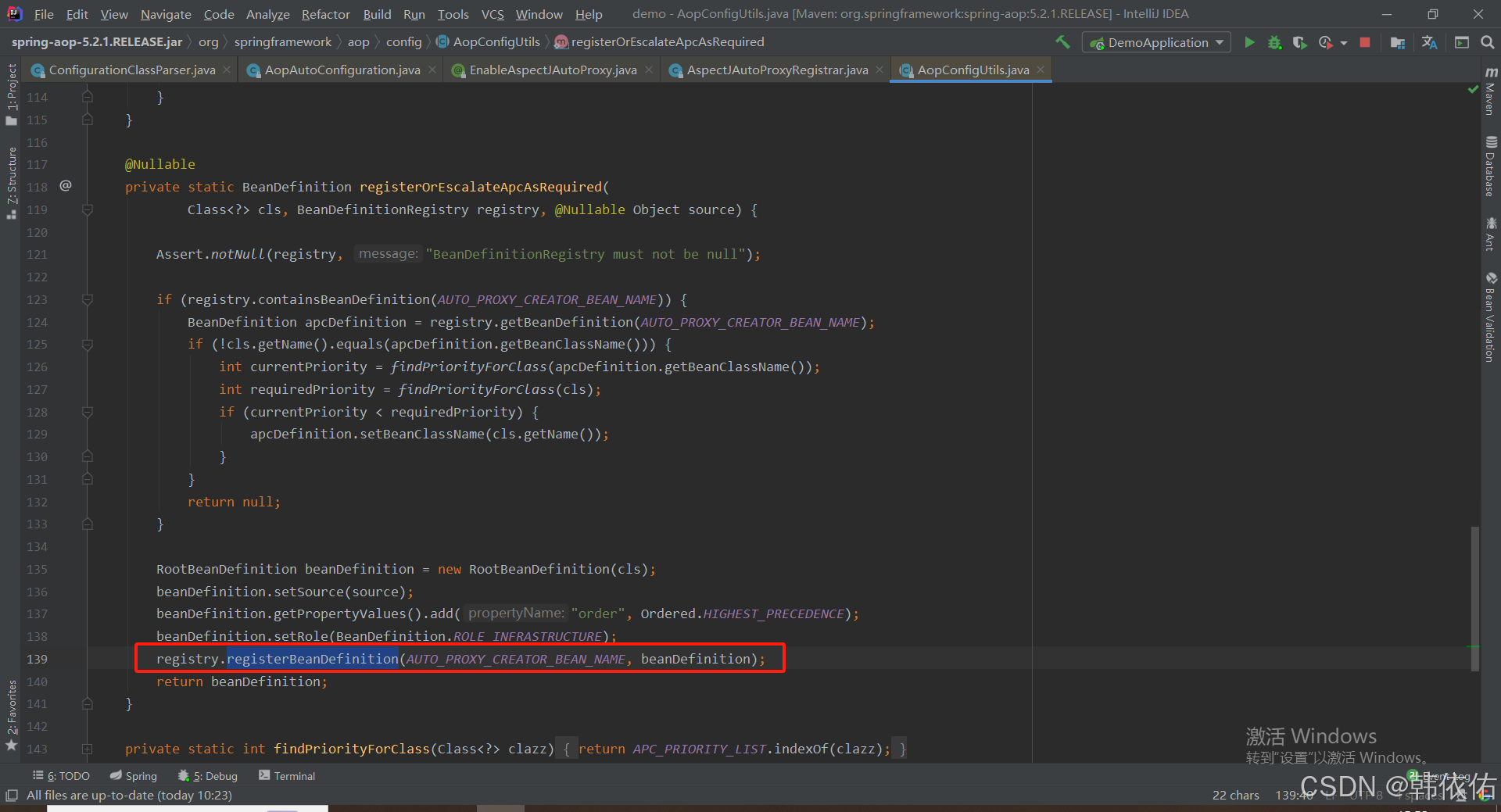Screen dimensions: 1501x812
Task: Click the tool window quick-access icon in status bar
Action: click(x=11, y=795)
